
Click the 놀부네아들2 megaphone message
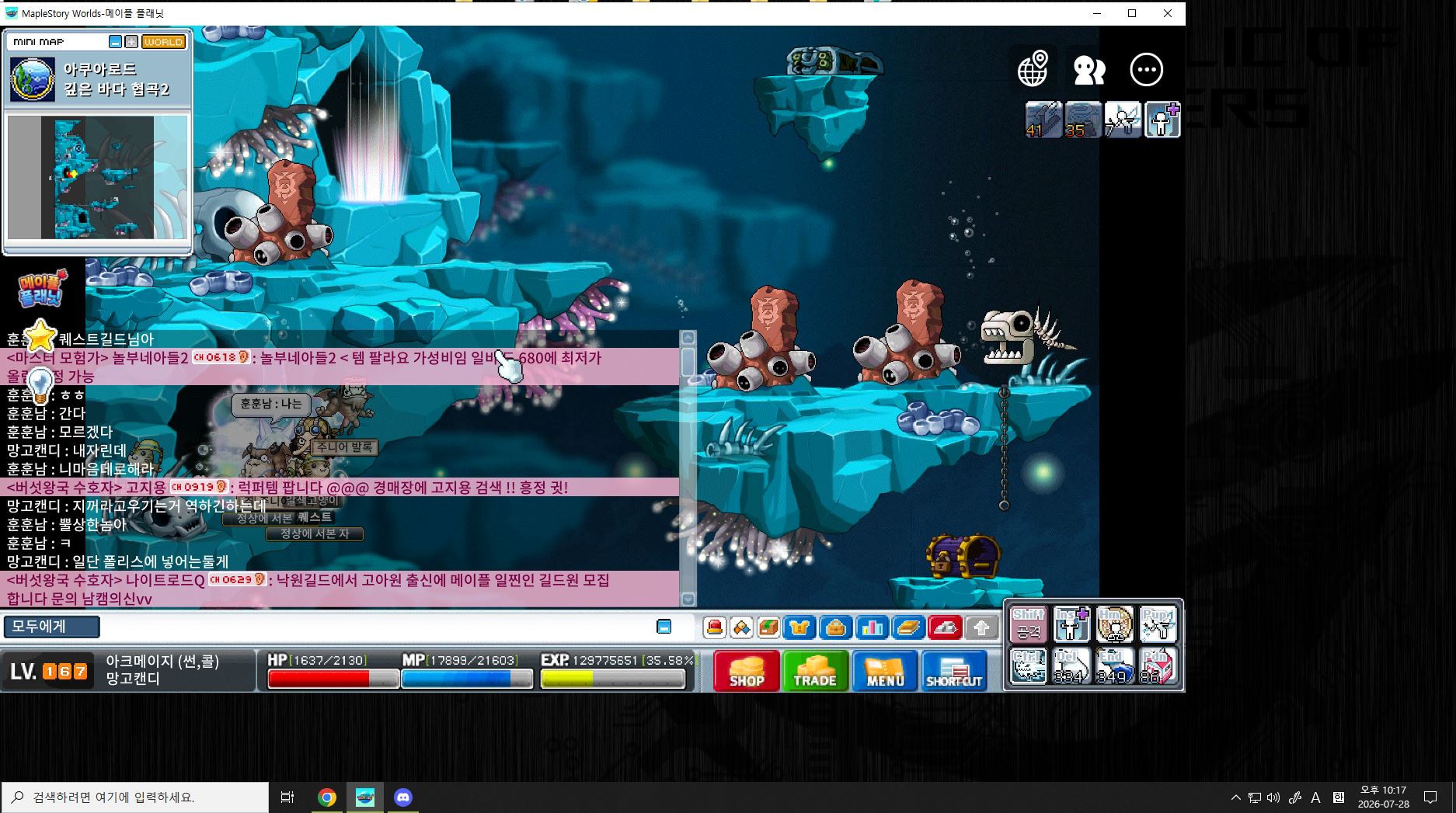(x=340, y=367)
